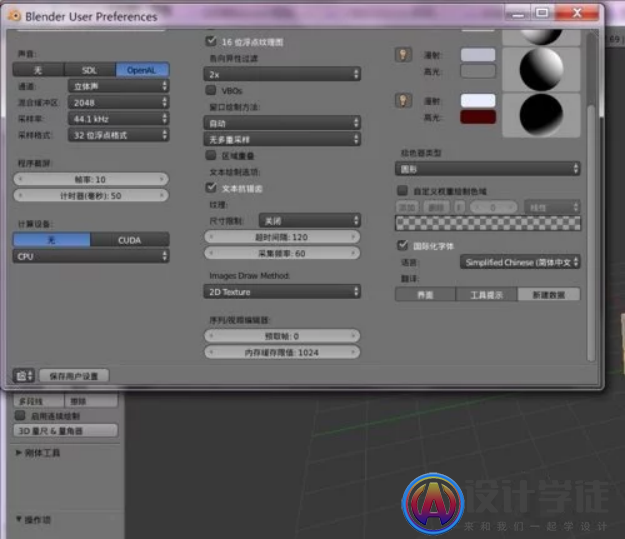Select CUDA as compute device
The height and width of the screenshot is (539, 625).
tap(130, 240)
